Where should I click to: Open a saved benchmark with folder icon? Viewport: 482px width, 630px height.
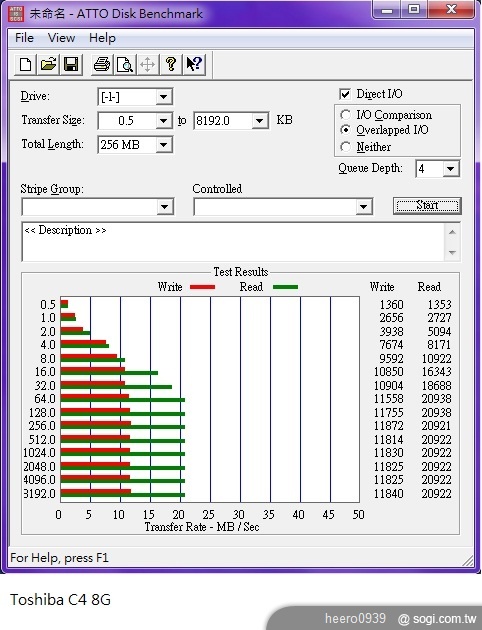[49, 64]
